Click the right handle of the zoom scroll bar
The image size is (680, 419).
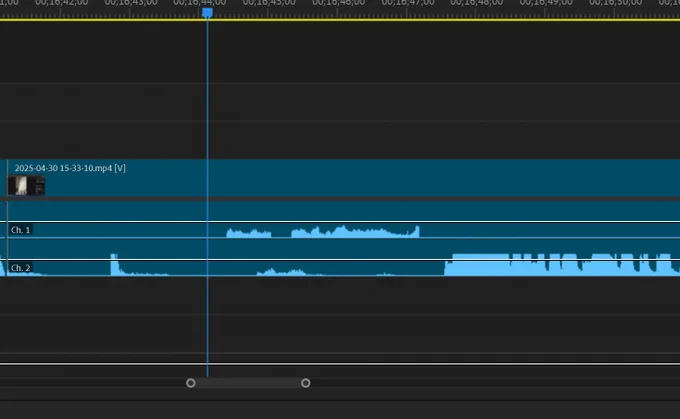306,383
